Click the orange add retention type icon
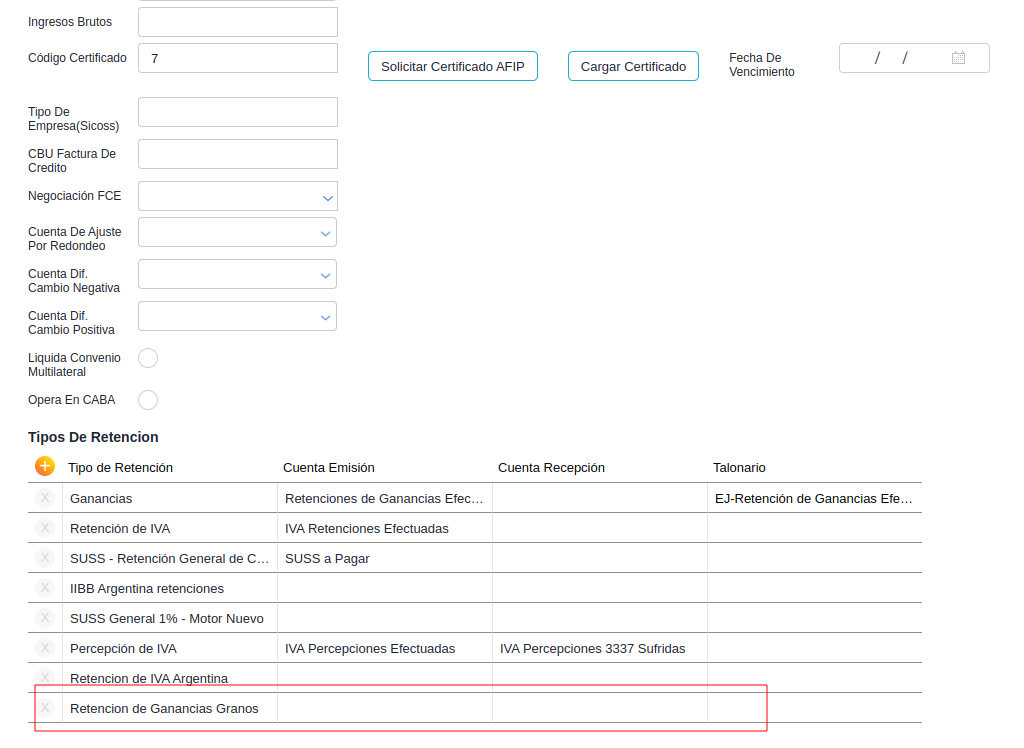 click(45, 466)
